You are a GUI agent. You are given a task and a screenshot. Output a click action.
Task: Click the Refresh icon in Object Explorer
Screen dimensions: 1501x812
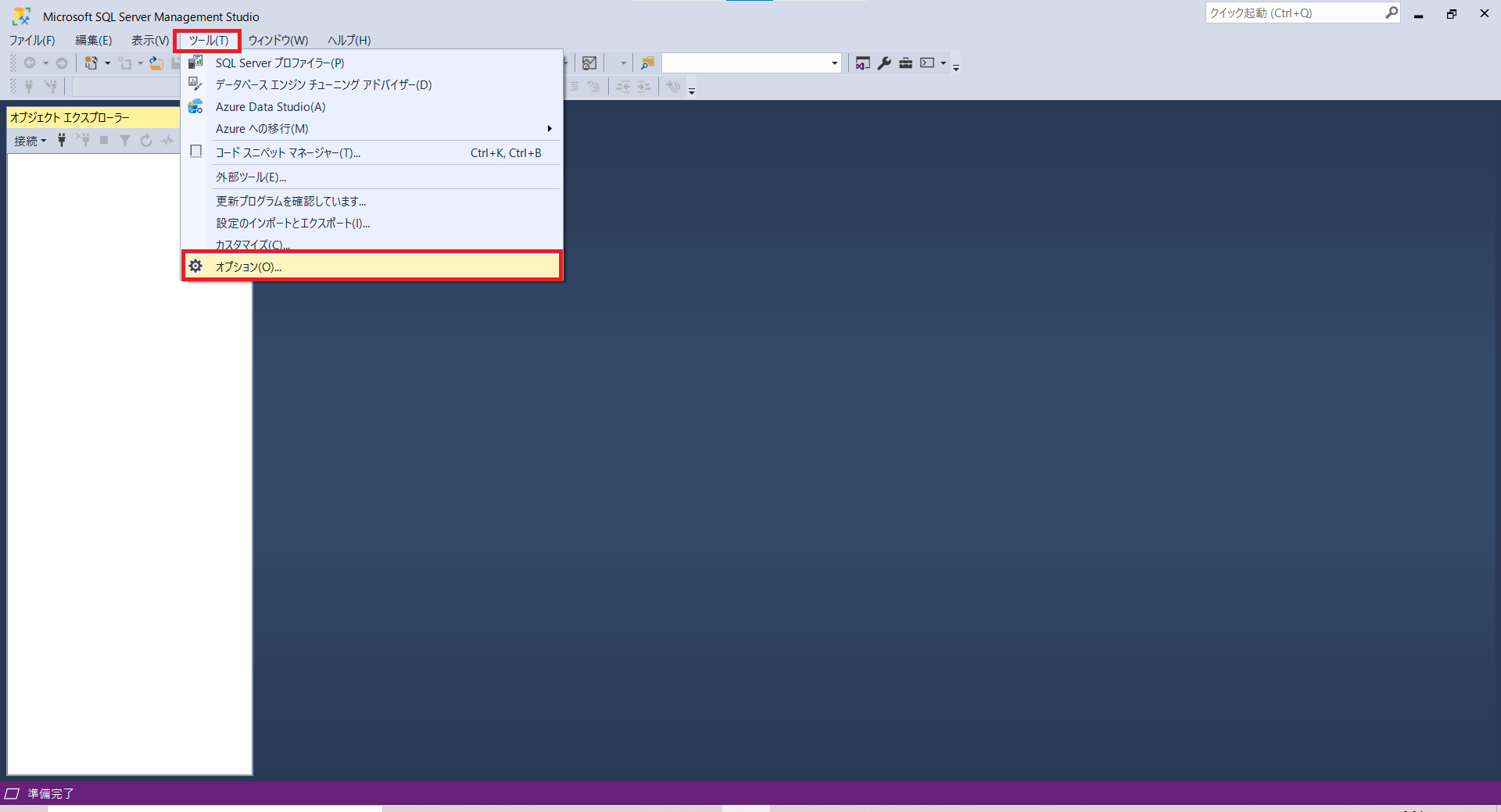[x=146, y=141]
